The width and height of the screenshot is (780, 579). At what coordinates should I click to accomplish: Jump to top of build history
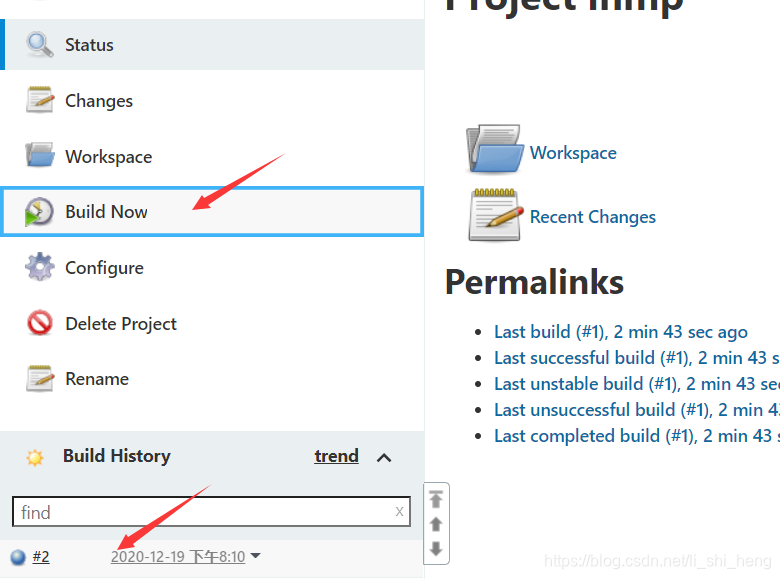(436, 499)
